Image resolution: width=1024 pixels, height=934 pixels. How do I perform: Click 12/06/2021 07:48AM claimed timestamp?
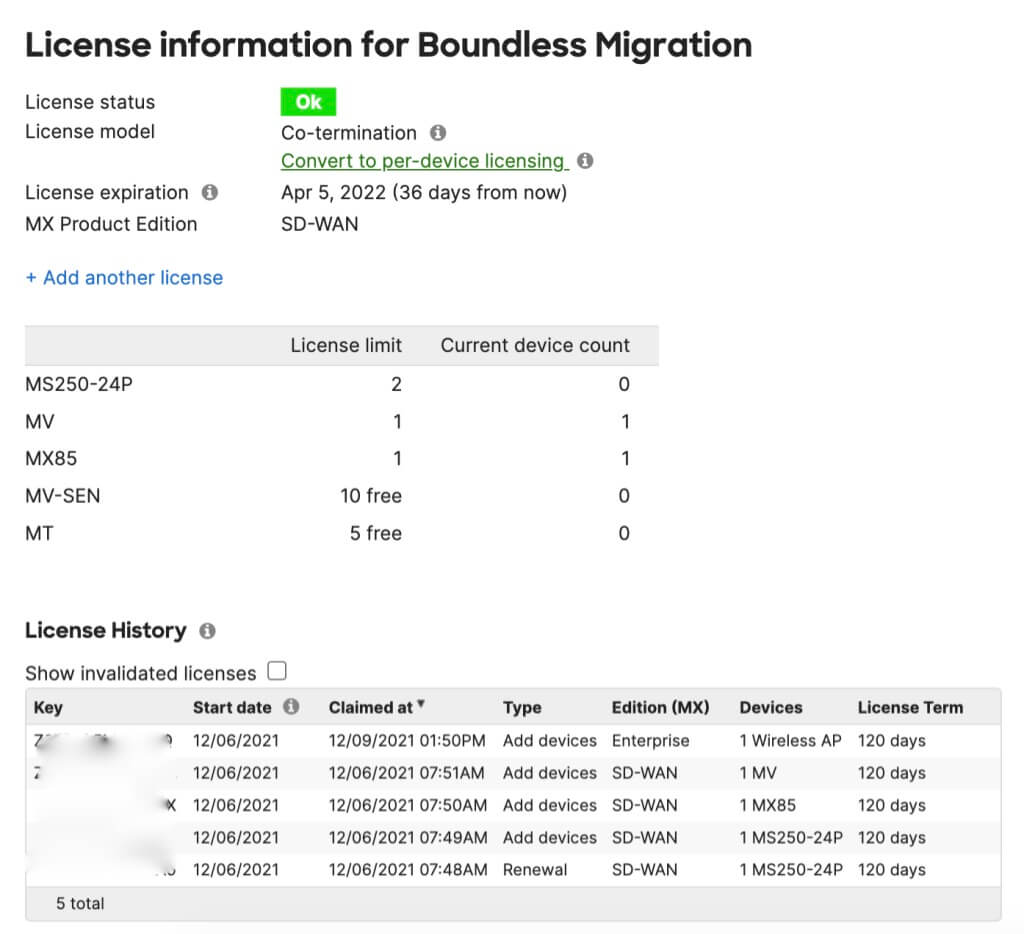pyautogui.click(x=408, y=869)
